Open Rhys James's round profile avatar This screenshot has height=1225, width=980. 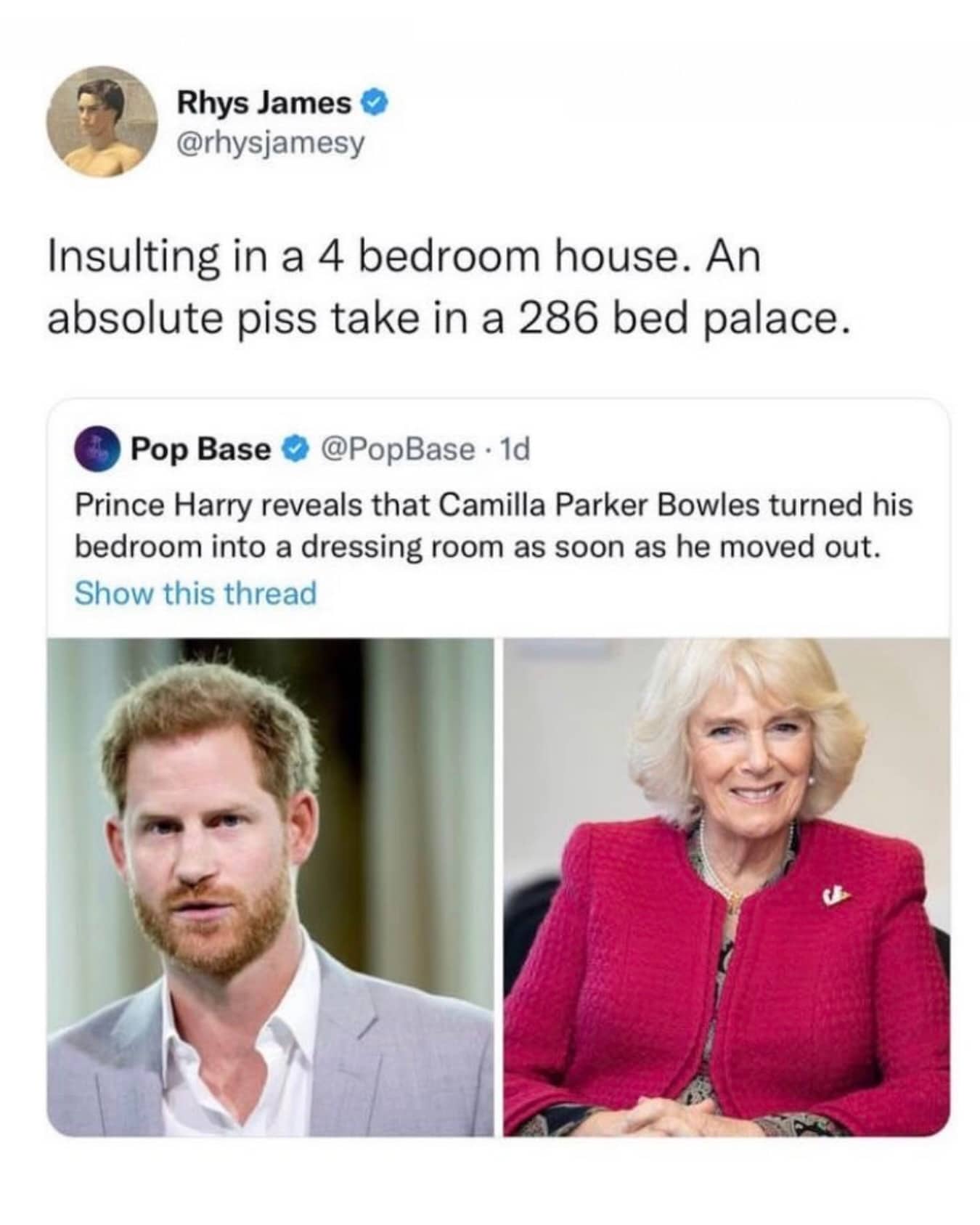[x=102, y=121]
